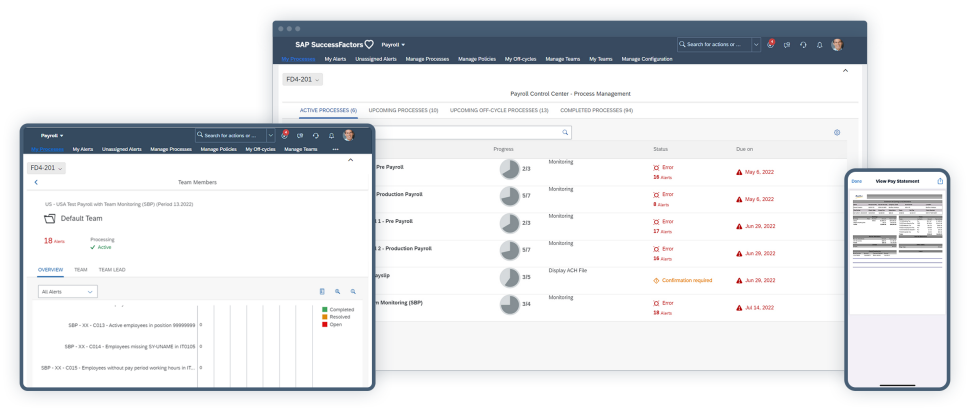Open the headset support icon in desktop header
The height and width of the screenshot is (411, 970).
[803, 45]
